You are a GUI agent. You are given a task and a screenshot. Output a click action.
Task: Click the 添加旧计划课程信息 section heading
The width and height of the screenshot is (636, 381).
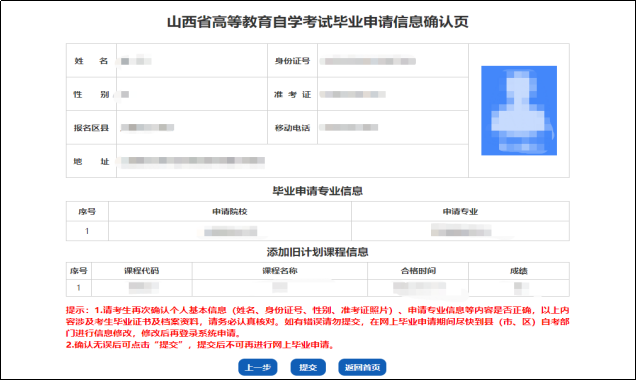(x=318, y=252)
